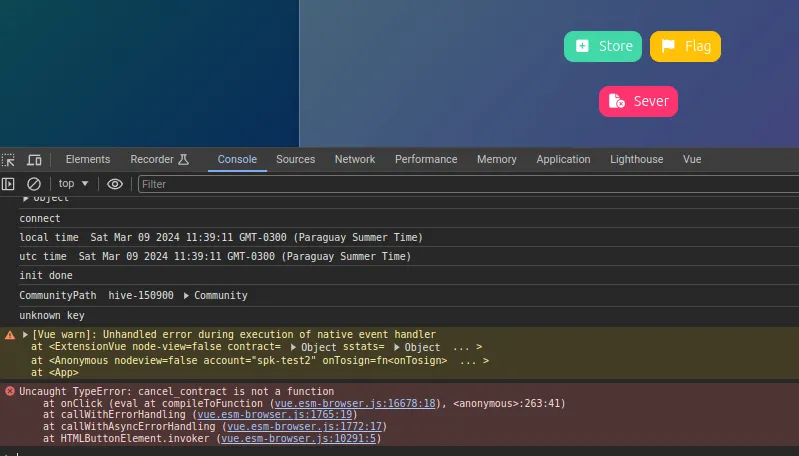This screenshot has height=456, width=799.
Task: Select the 'at <App>' warning trace line
Action: (x=55, y=373)
